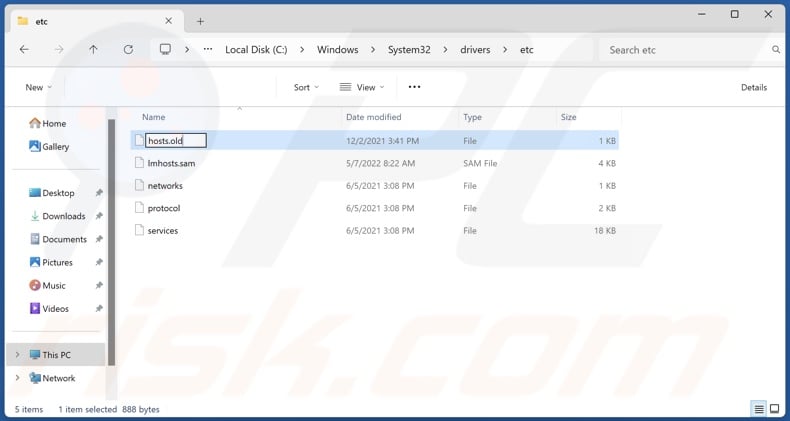Unpin Documents using its pin icon
Image resolution: width=790 pixels, height=421 pixels.
point(99,239)
